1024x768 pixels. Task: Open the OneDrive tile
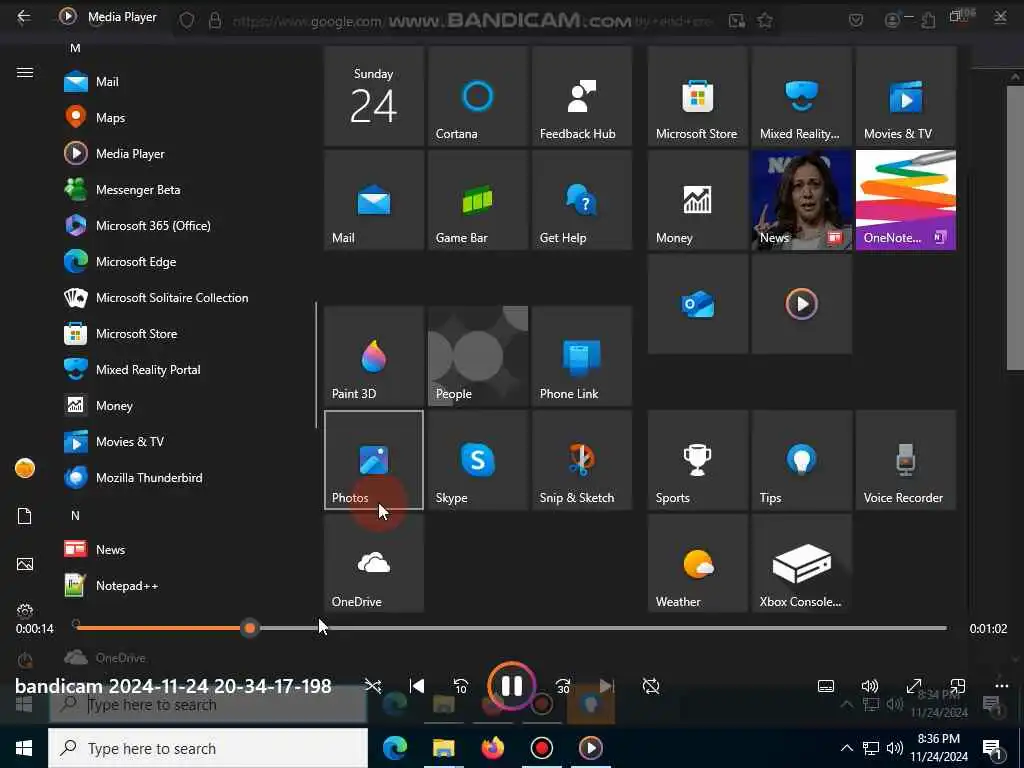(x=374, y=564)
